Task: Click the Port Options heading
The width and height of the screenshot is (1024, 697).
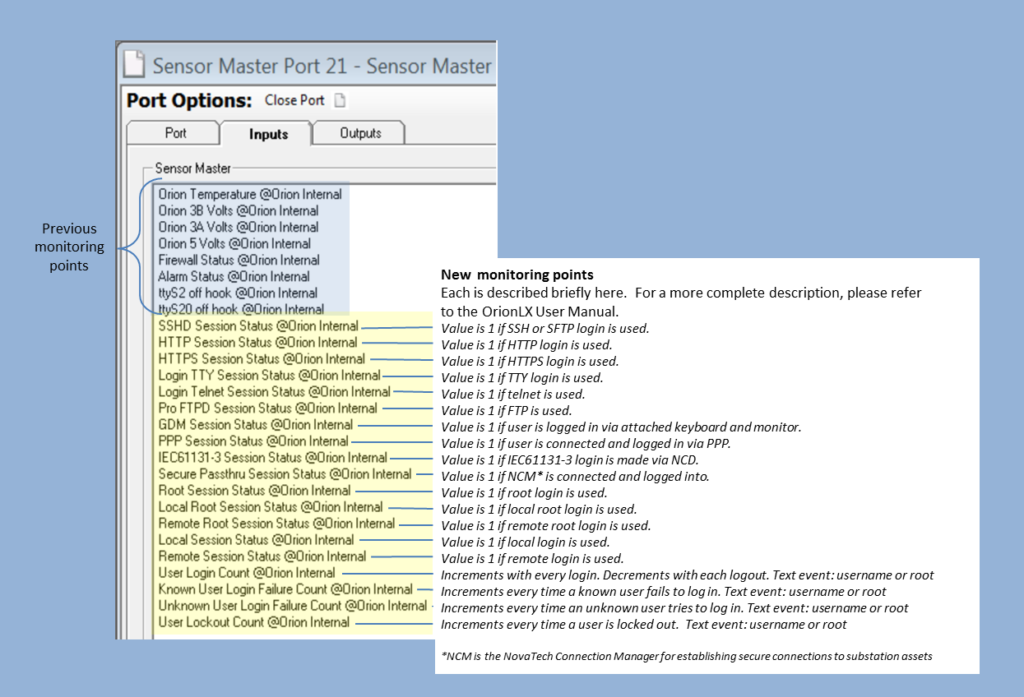Action: pos(189,101)
